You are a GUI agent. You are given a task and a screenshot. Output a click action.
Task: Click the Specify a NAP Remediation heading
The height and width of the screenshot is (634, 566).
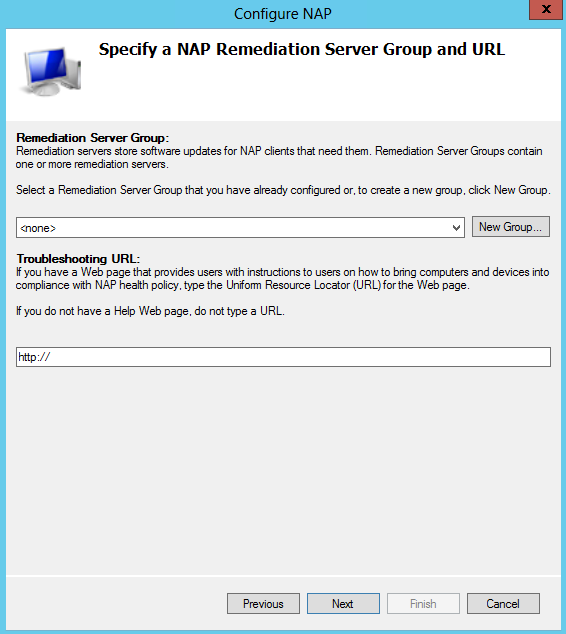(302, 50)
